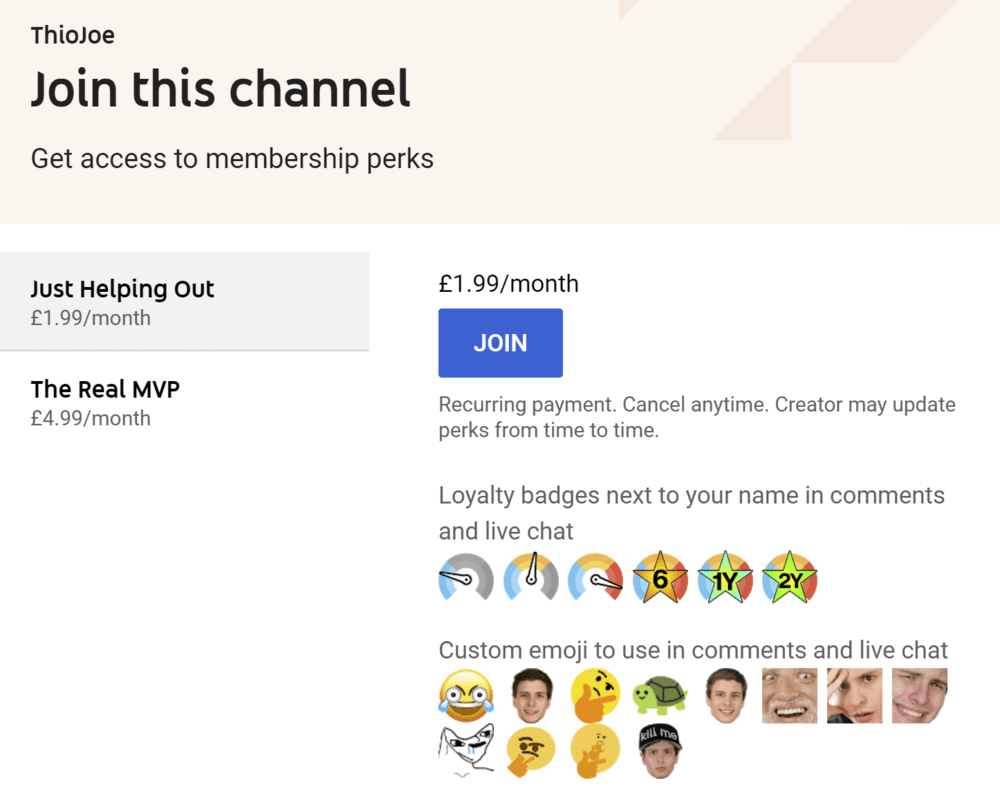Click the thinking hand-on-chin emoji

(596, 694)
